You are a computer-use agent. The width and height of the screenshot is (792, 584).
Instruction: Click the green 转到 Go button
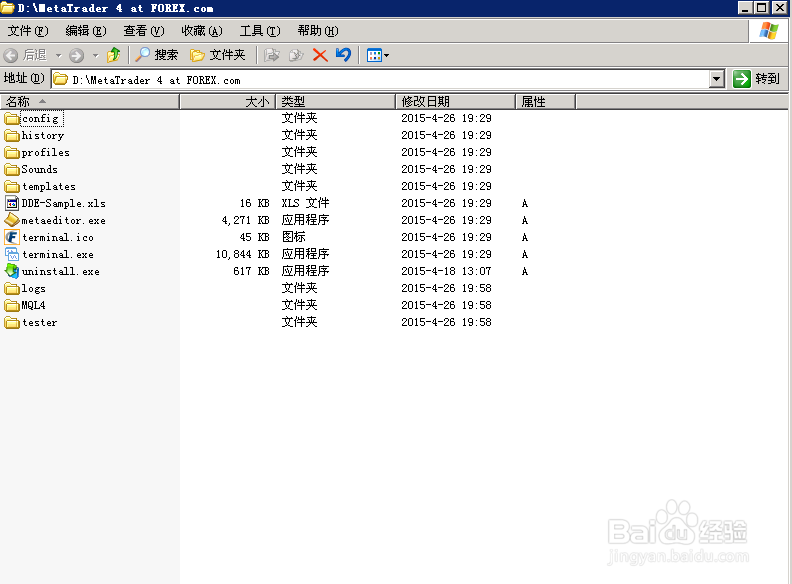click(x=757, y=79)
